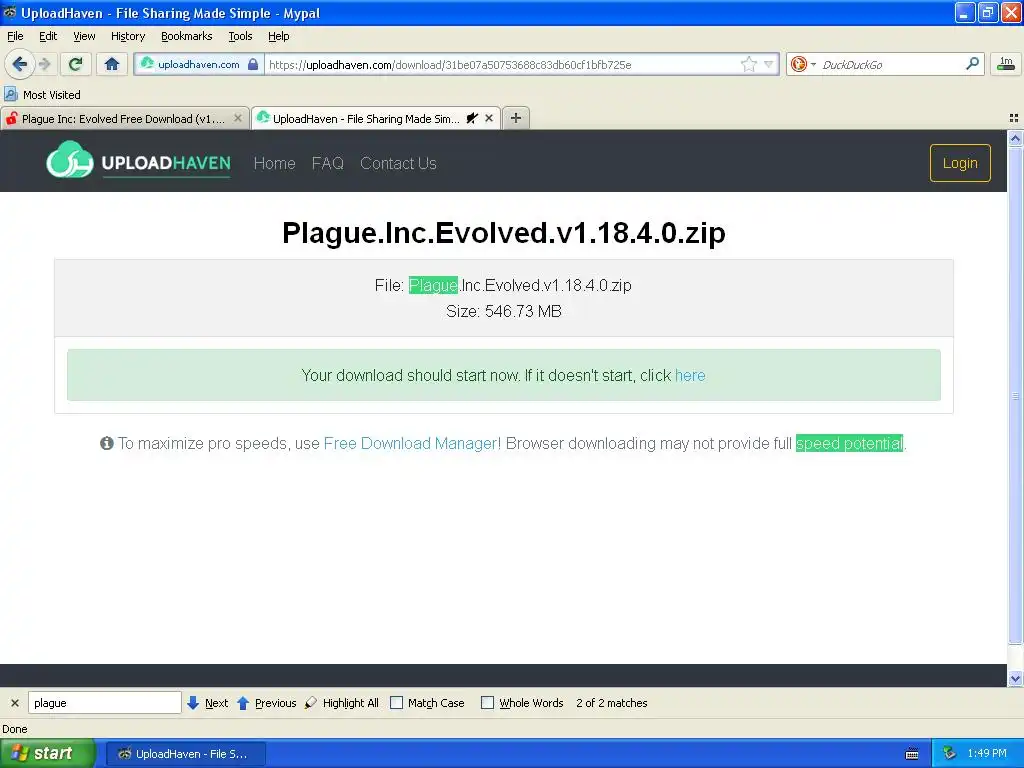The image size is (1024, 768).
Task: Click the highlighted 'speed potential' text
Action: (849, 443)
